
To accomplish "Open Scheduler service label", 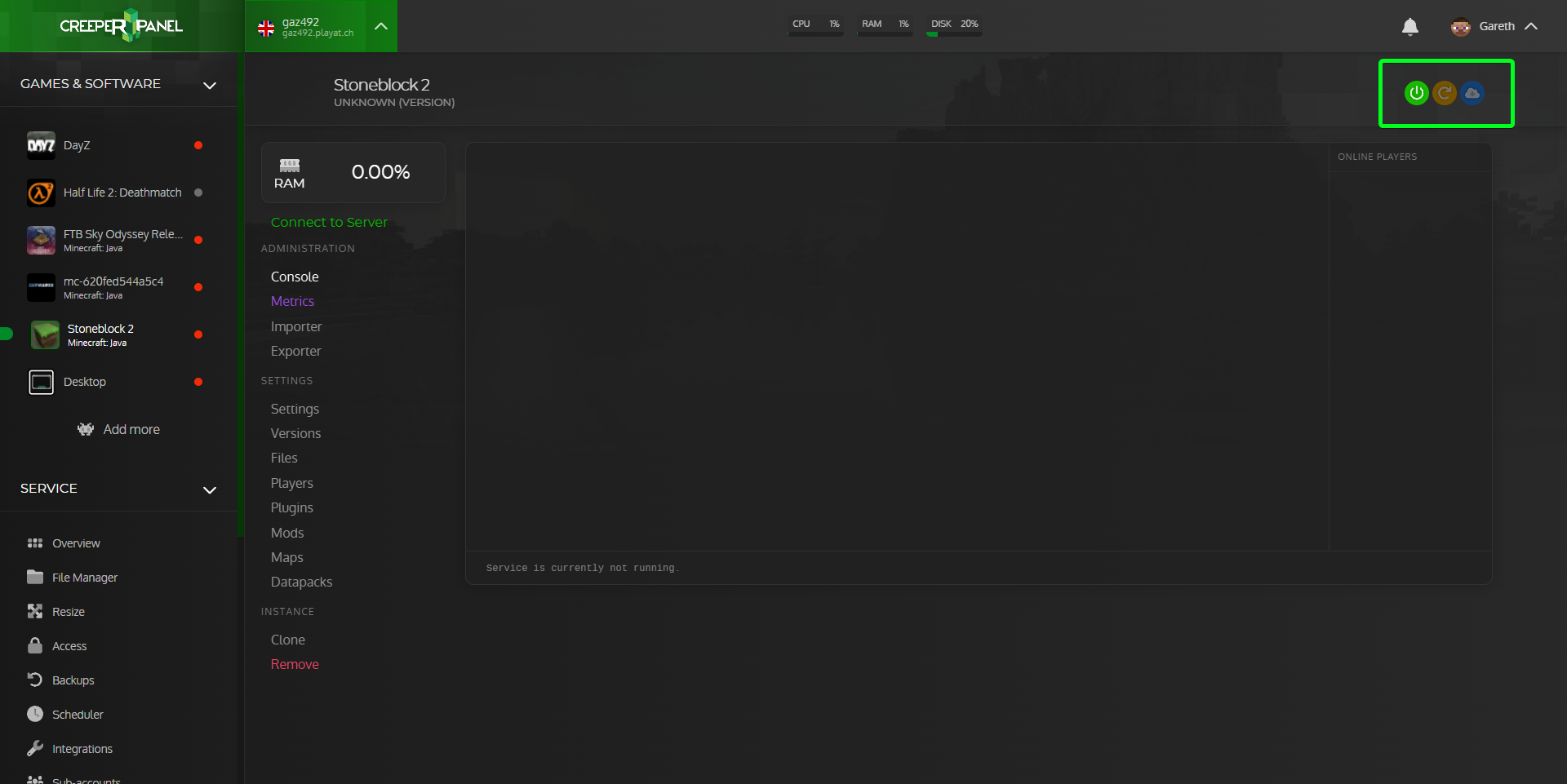I will [x=78, y=715].
